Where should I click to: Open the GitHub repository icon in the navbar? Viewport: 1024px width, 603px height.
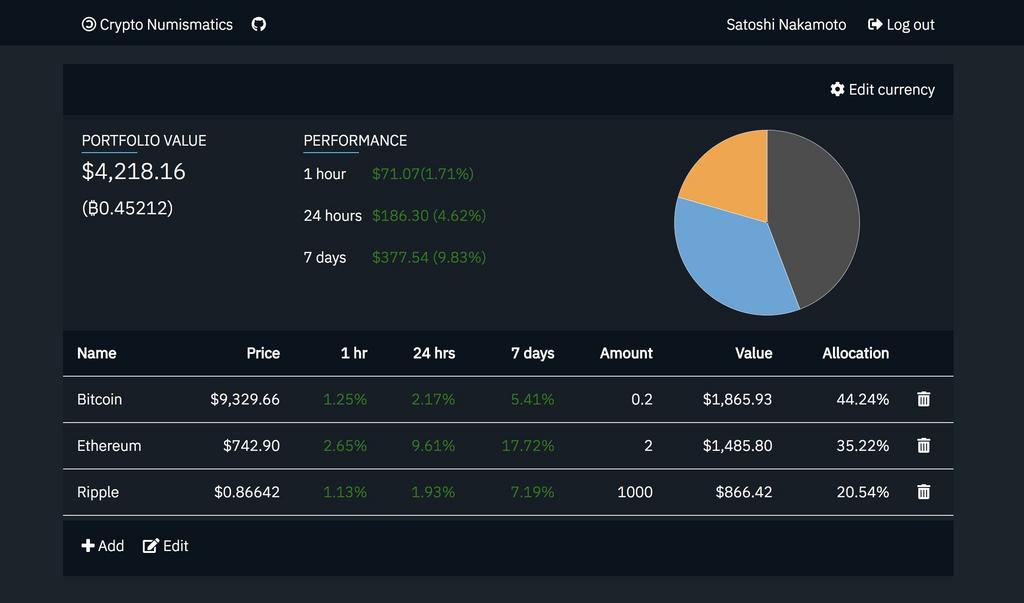pyautogui.click(x=259, y=24)
